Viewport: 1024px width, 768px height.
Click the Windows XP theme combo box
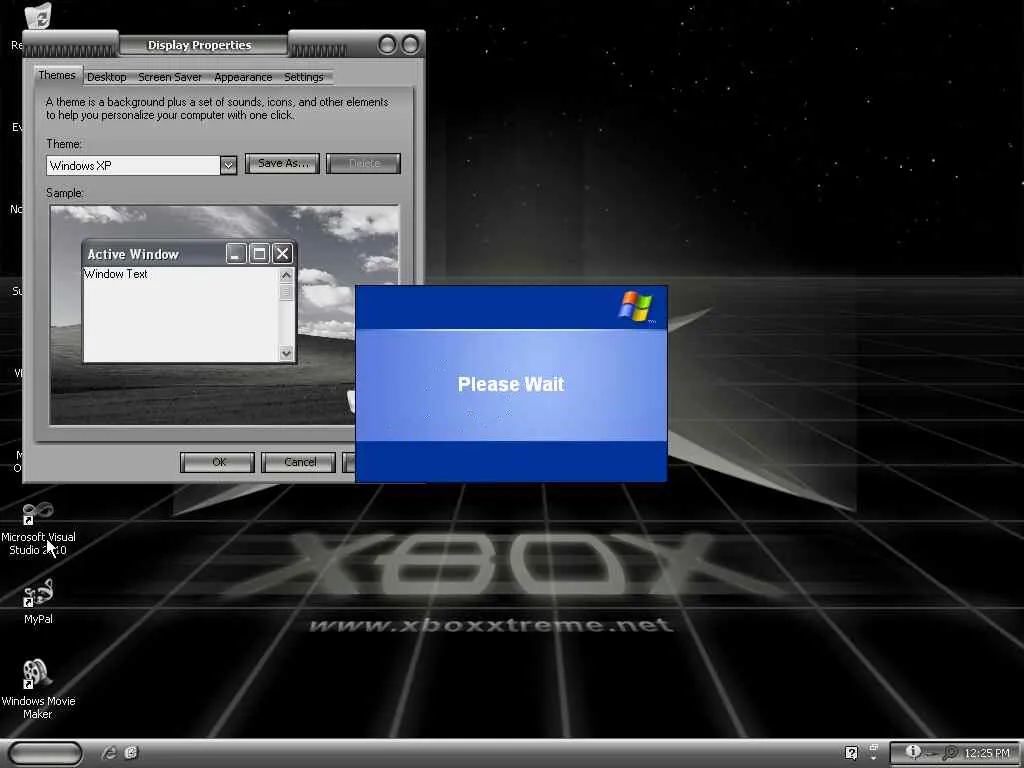click(x=141, y=165)
